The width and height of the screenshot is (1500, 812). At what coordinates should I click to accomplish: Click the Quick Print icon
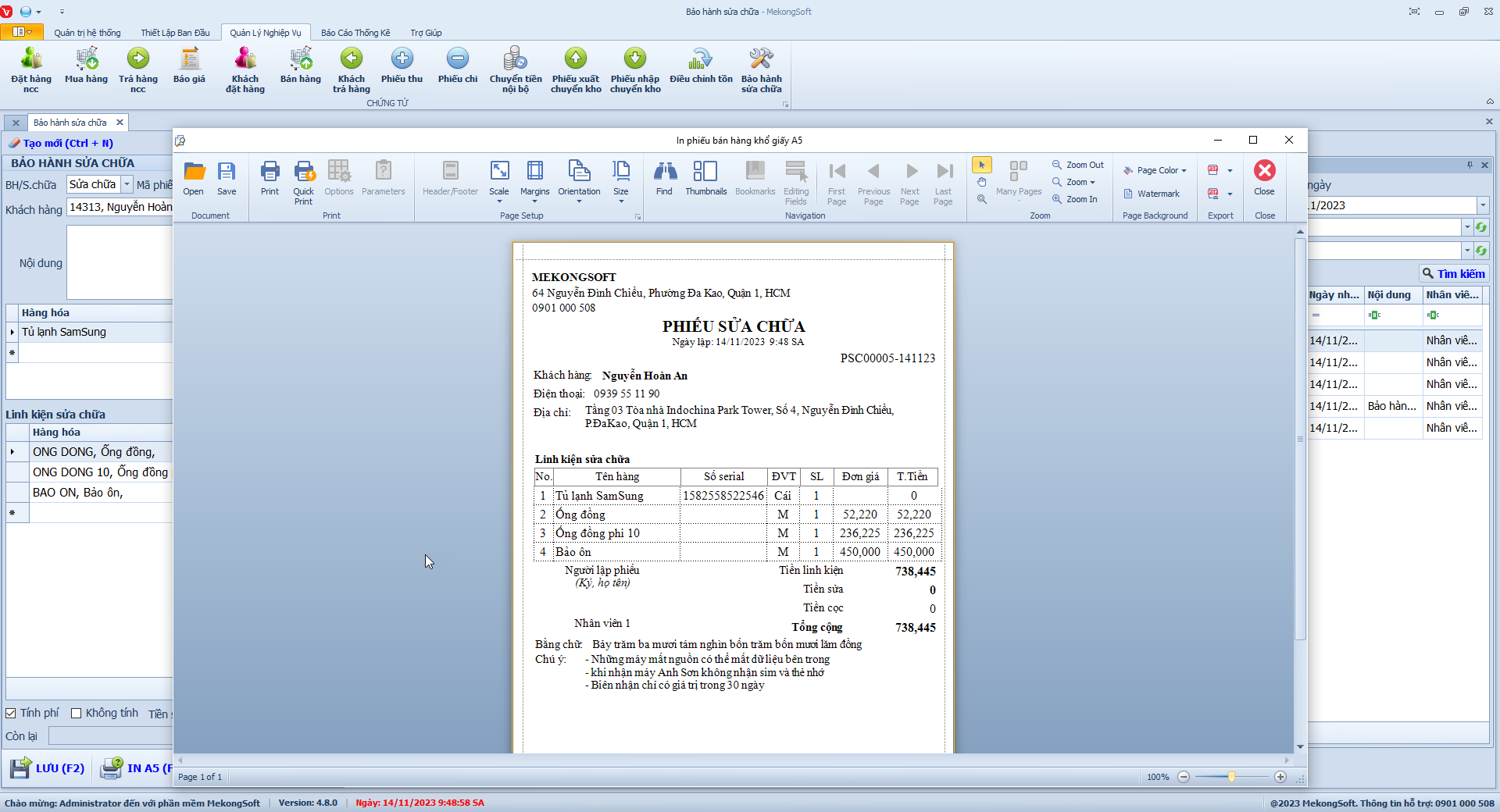click(303, 178)
